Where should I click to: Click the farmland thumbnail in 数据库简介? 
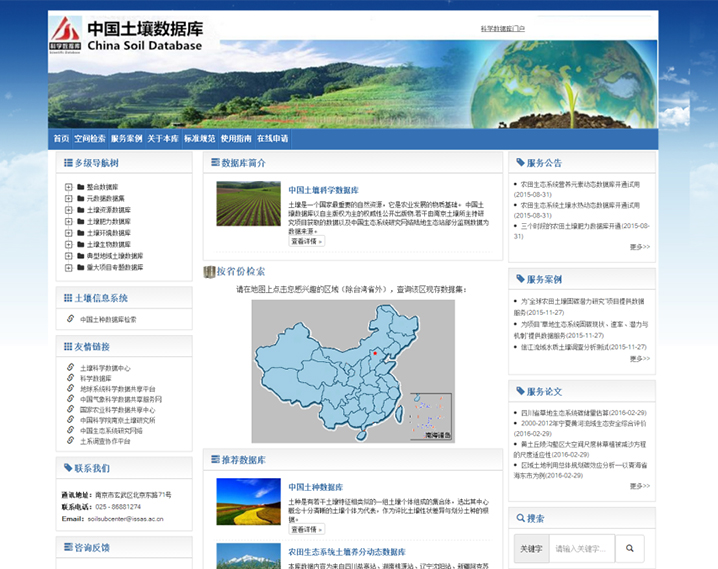[x=249, y=204]
